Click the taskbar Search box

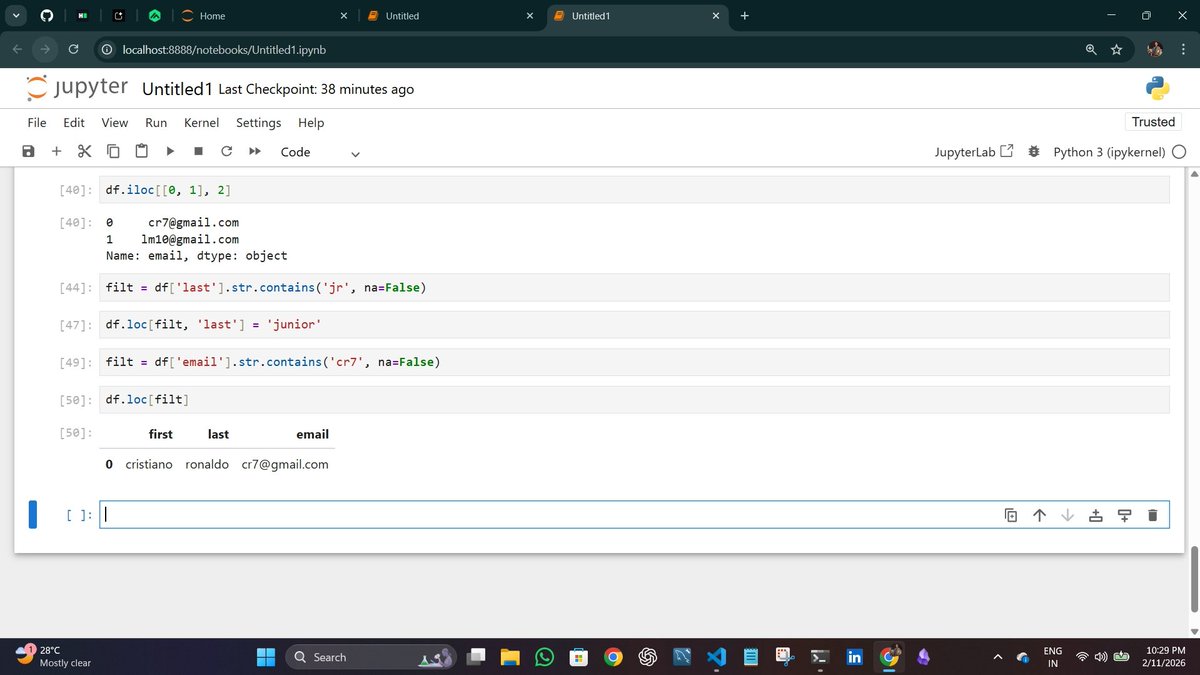[x=373, y=657]
